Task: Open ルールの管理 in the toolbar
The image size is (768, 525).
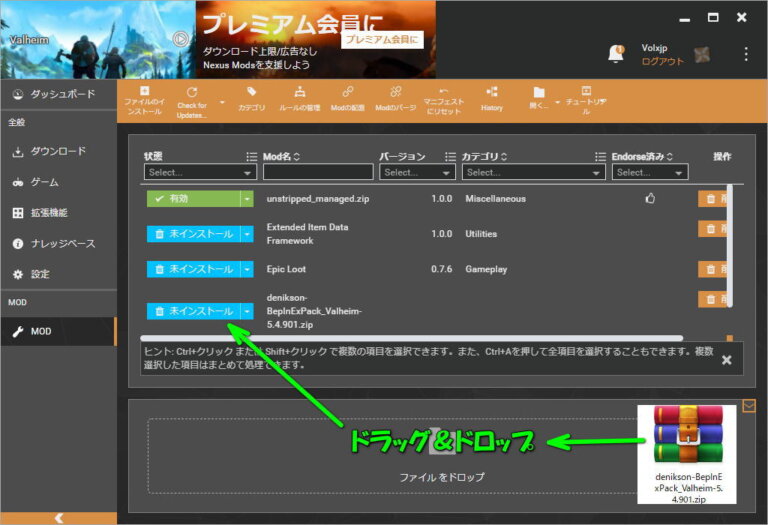Action: (x=300, y=99)
